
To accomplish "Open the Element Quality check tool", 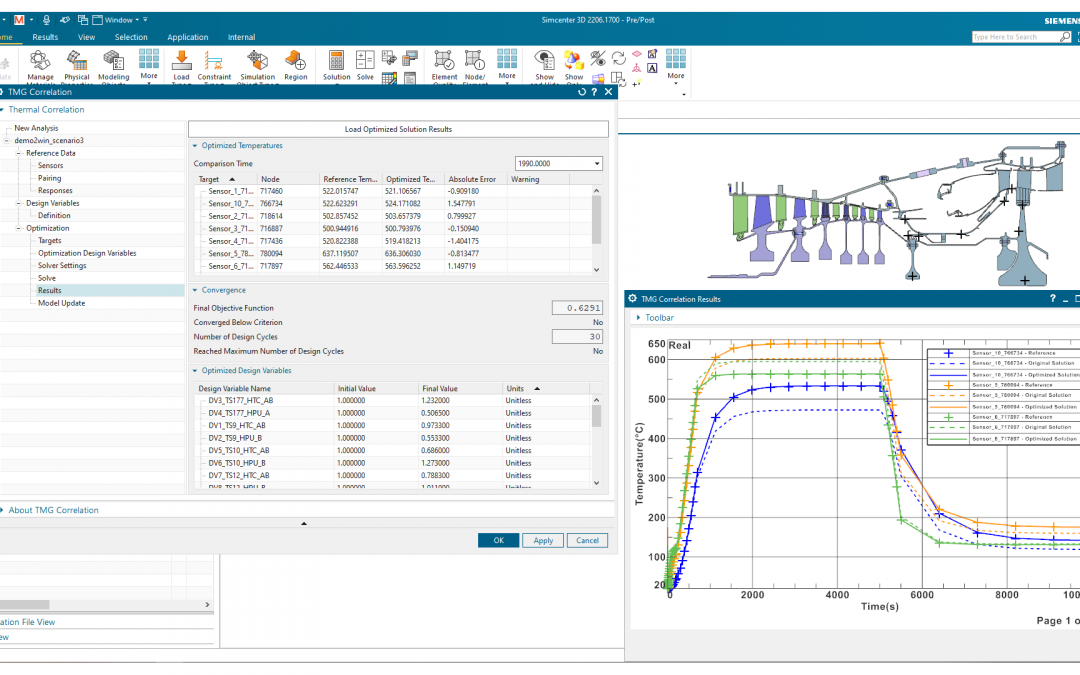I will 444,66.
